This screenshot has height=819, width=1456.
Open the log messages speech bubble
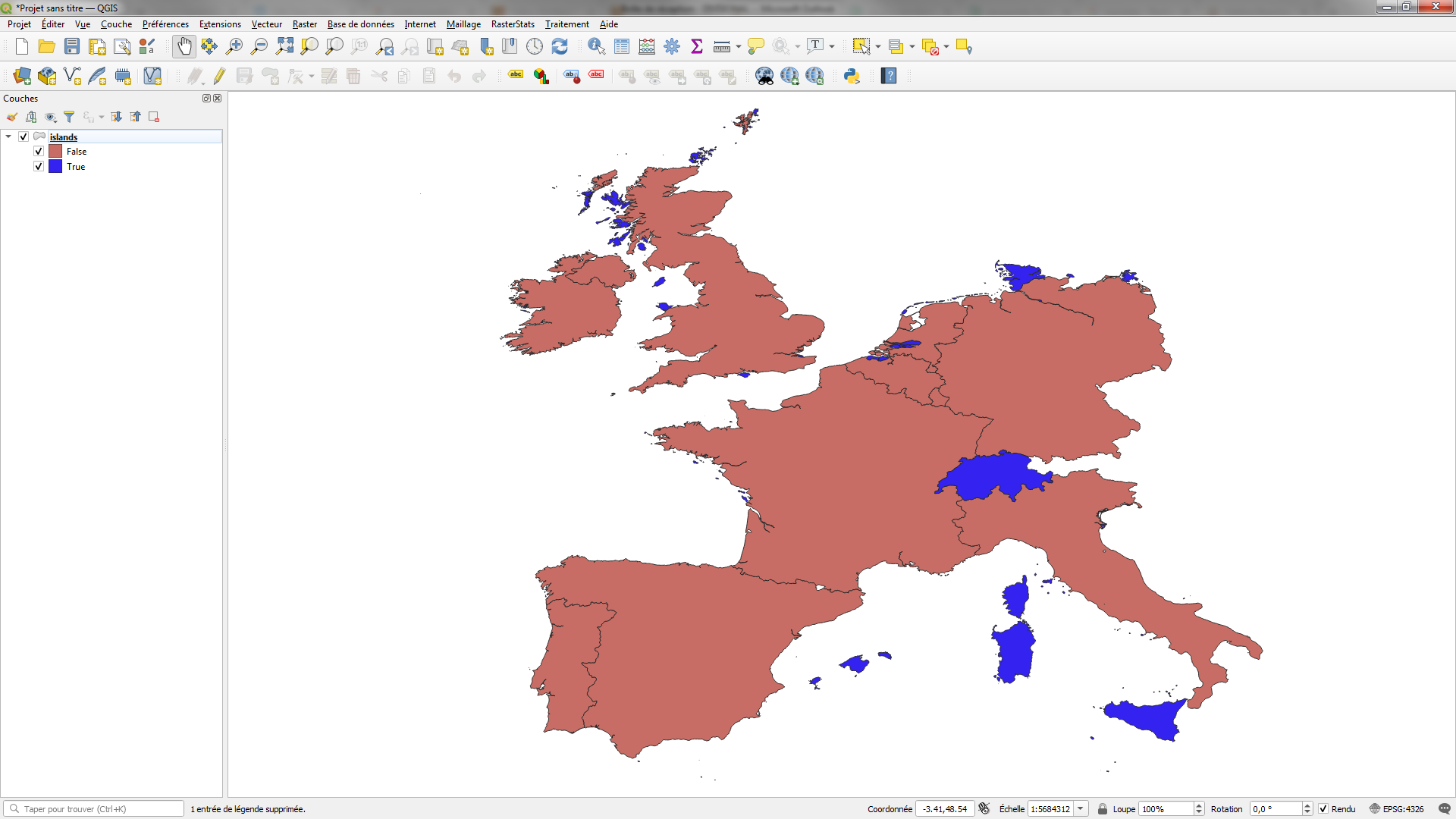[1444, 809]
